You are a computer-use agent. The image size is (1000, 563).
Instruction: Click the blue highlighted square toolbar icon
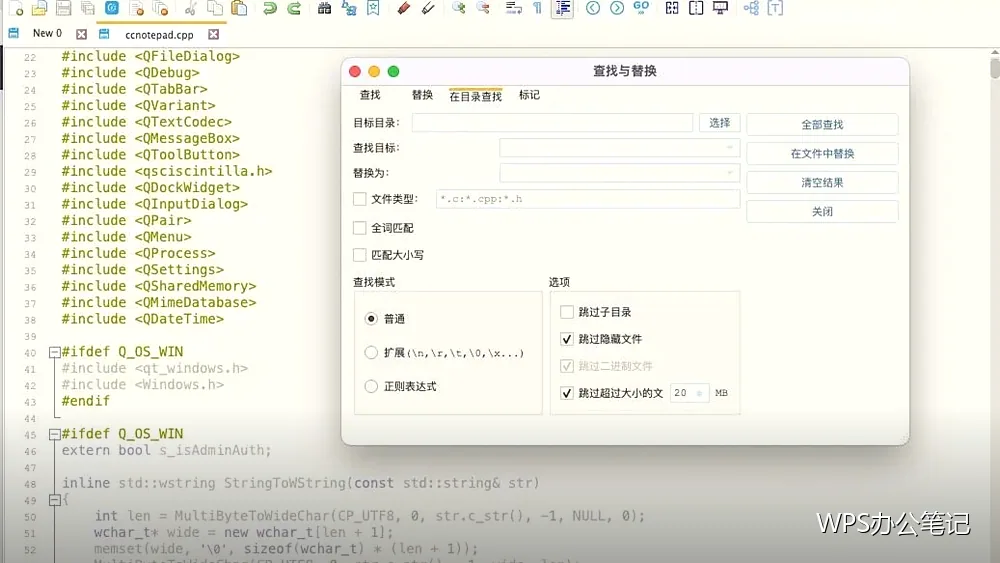(112, 8)
